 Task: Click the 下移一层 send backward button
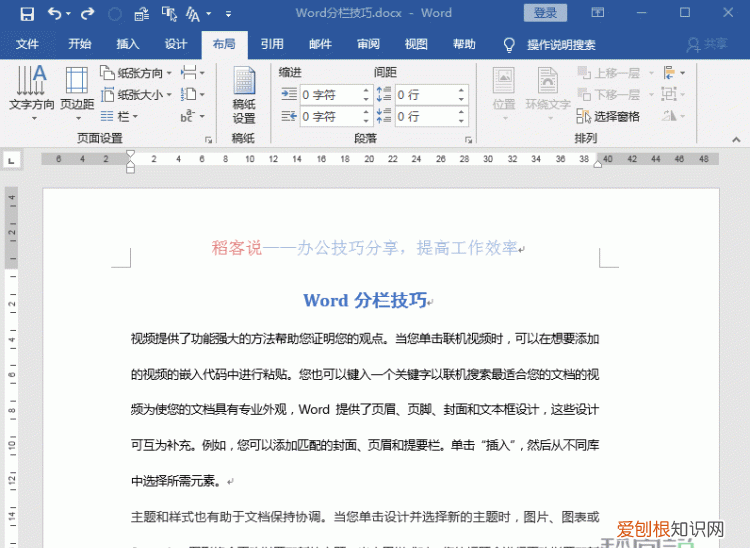point(608,95)
